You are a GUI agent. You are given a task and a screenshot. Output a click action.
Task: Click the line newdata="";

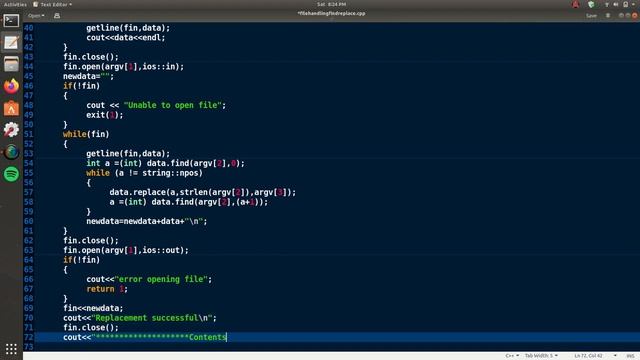tap(89, 76)
